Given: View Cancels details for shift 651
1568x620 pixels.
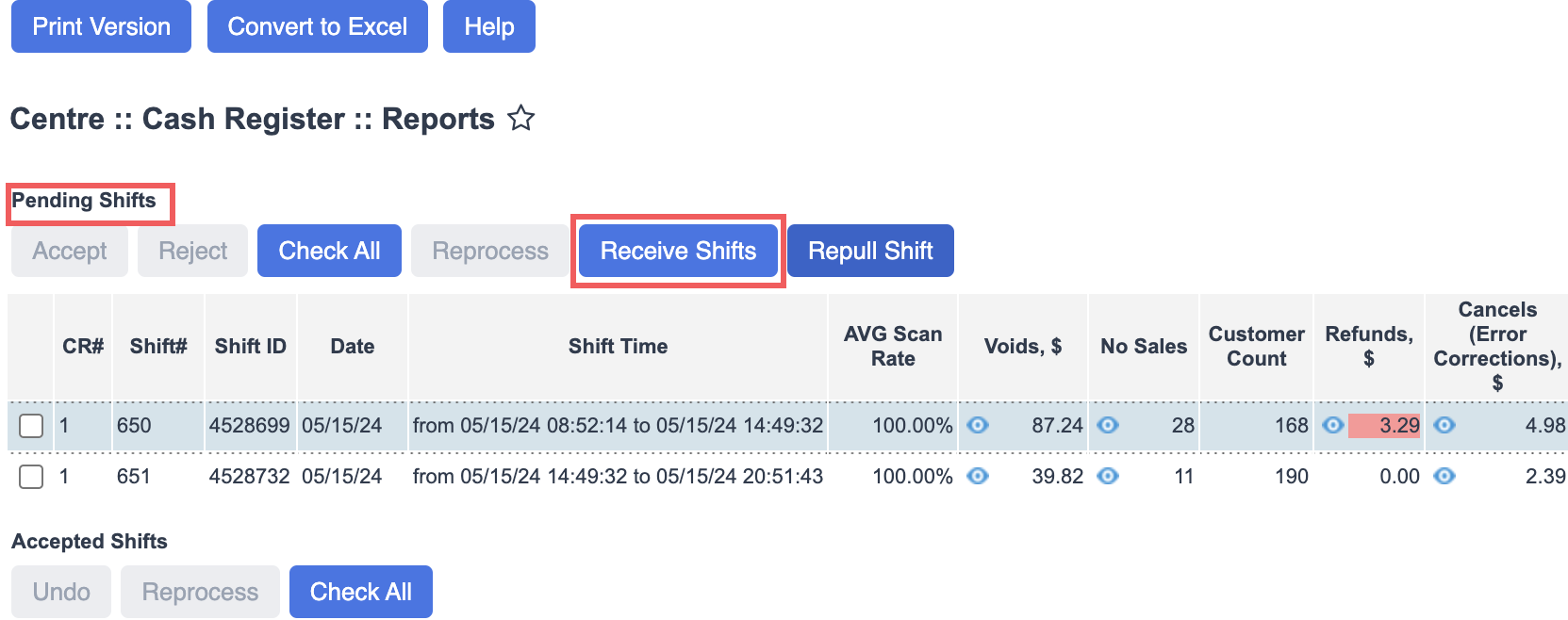Looking at the screenshot, I should pyautogui.click(x=1444, y=476).
